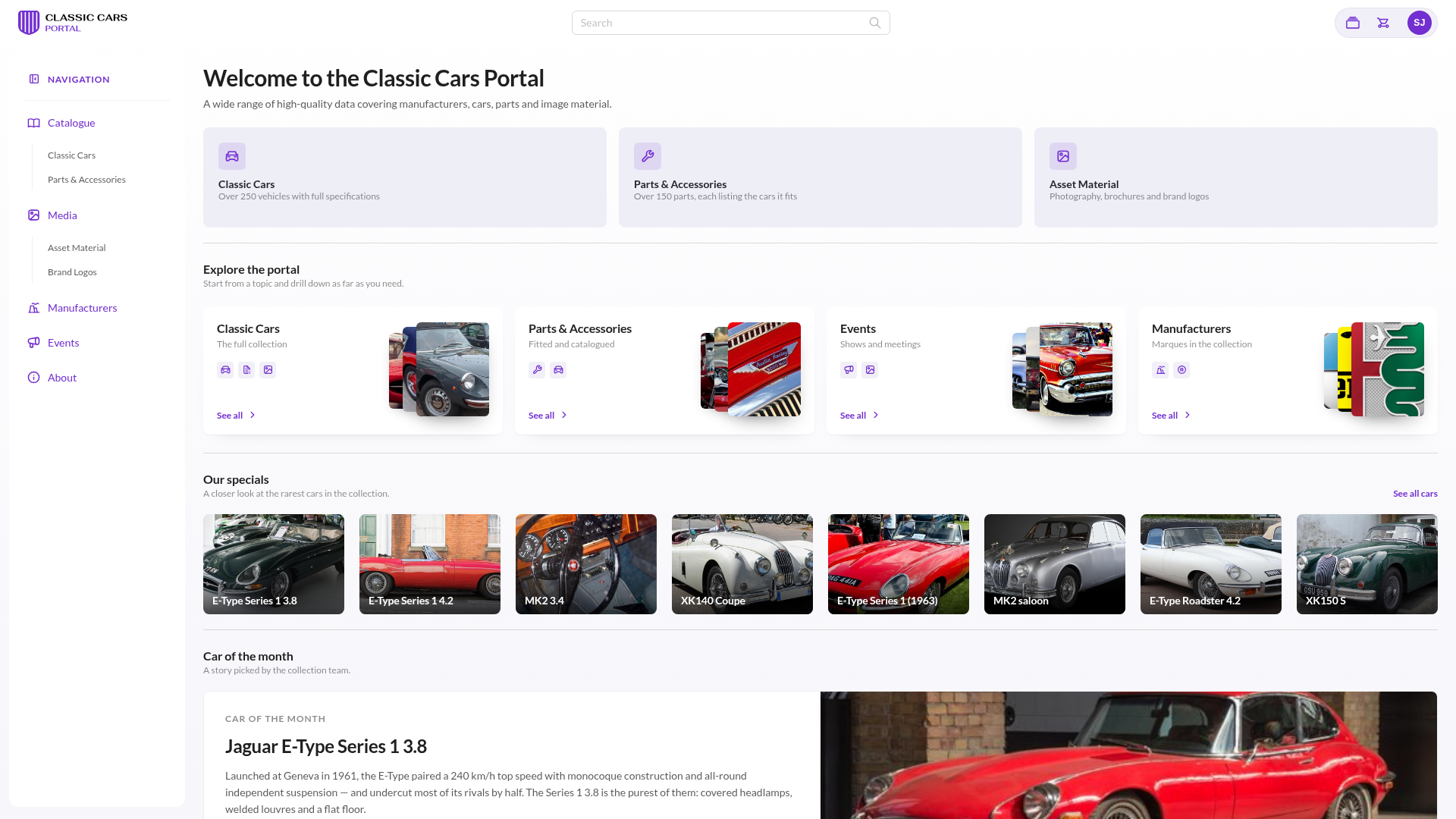Click the wrench icon on top Parts & Accessories tile
This screenshot has width=1456, height=819.
click(648, 156)
